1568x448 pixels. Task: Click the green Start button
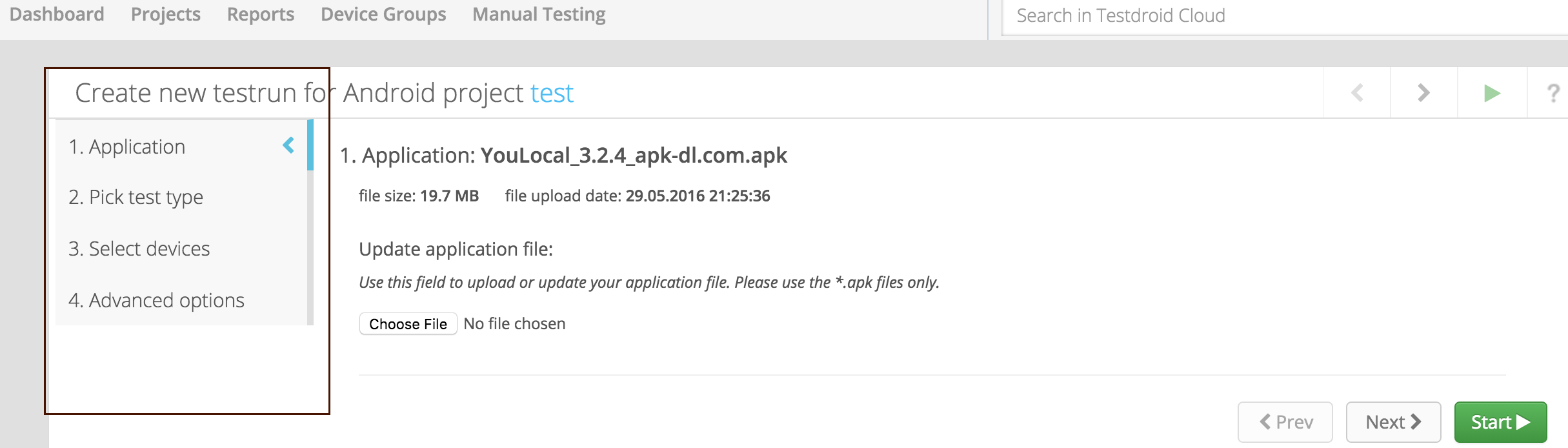(1500, 422)
